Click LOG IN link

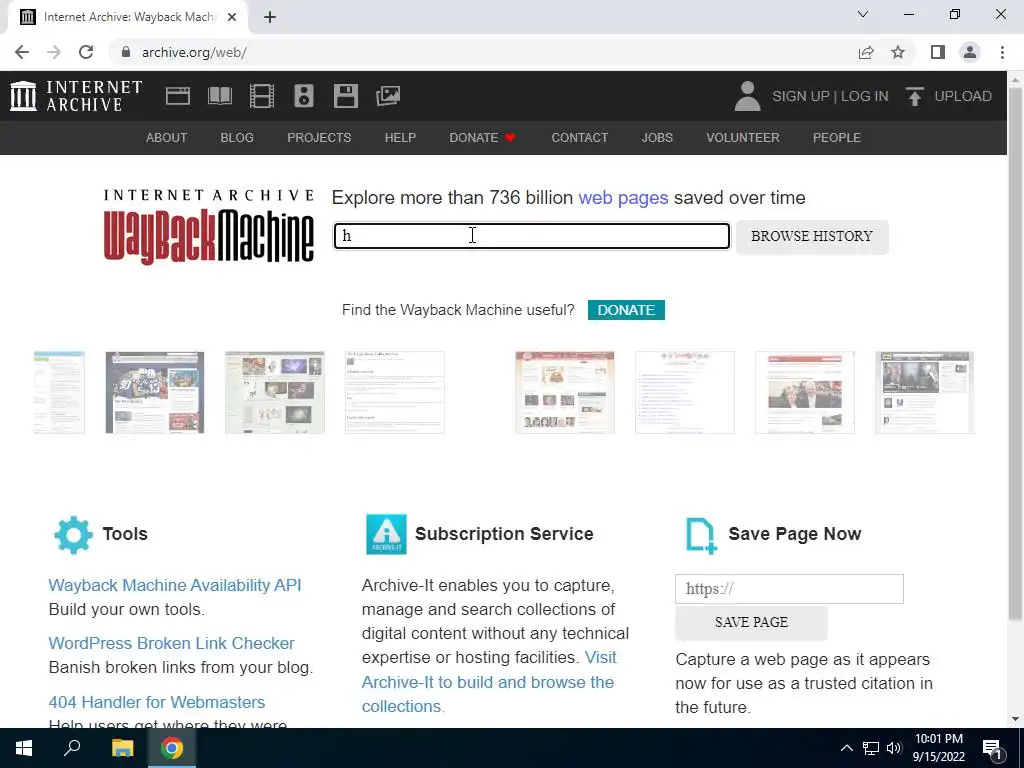coord(864,96)
